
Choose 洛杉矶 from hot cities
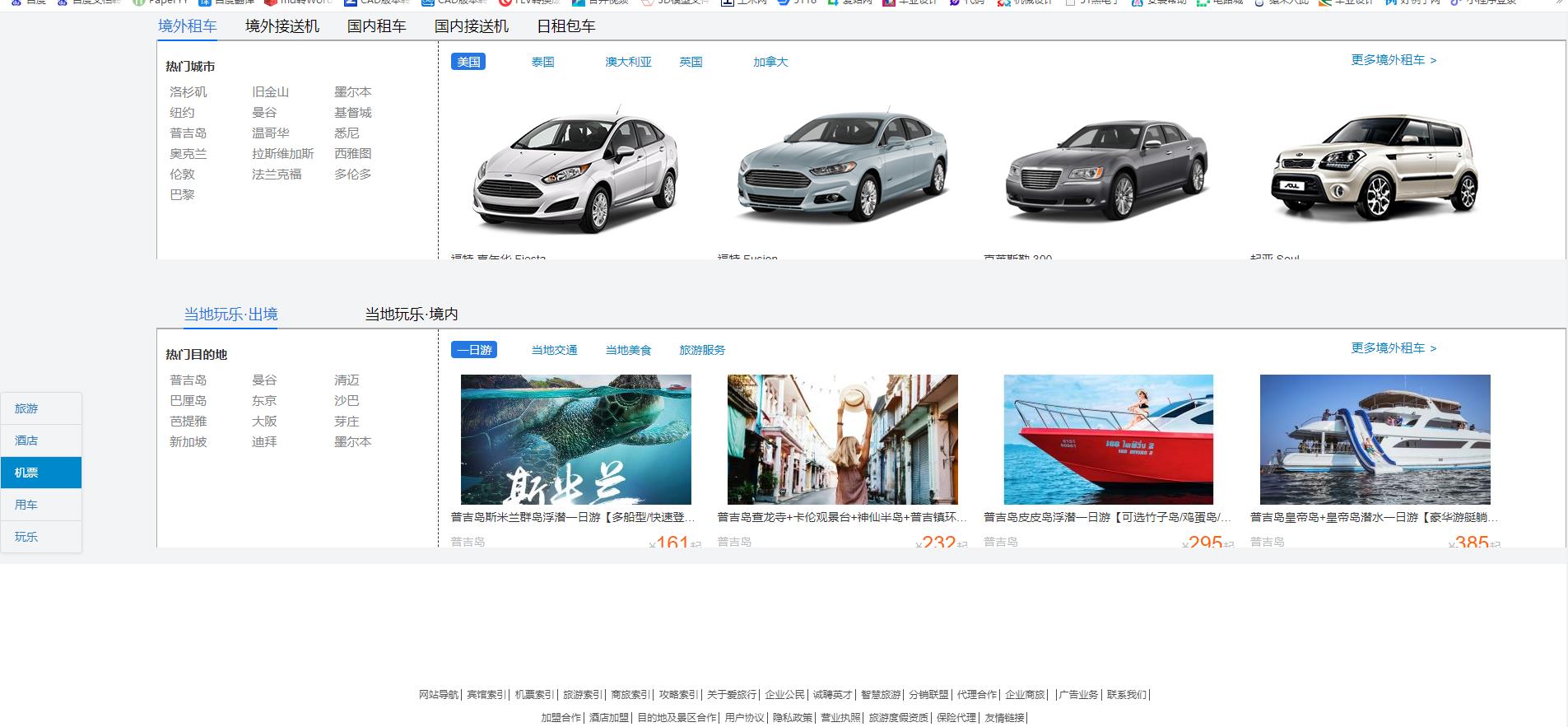(x=188, y=92)
